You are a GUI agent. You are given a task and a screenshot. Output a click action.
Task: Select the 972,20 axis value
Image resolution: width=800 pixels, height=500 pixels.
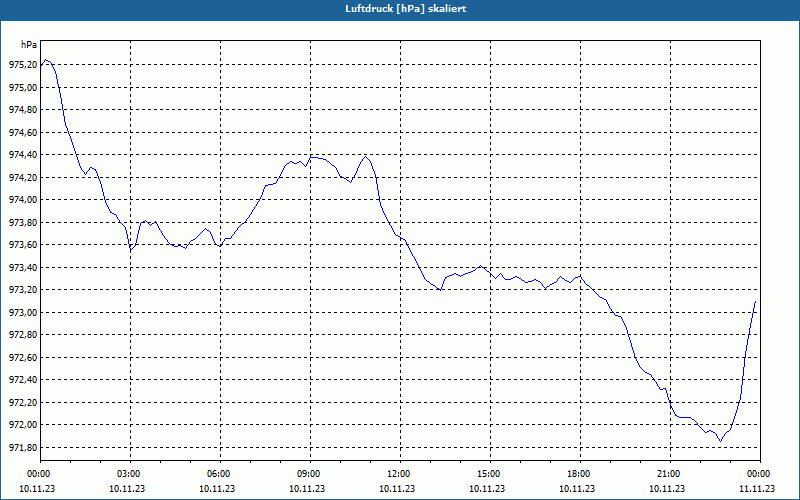[x=23, y=402]
